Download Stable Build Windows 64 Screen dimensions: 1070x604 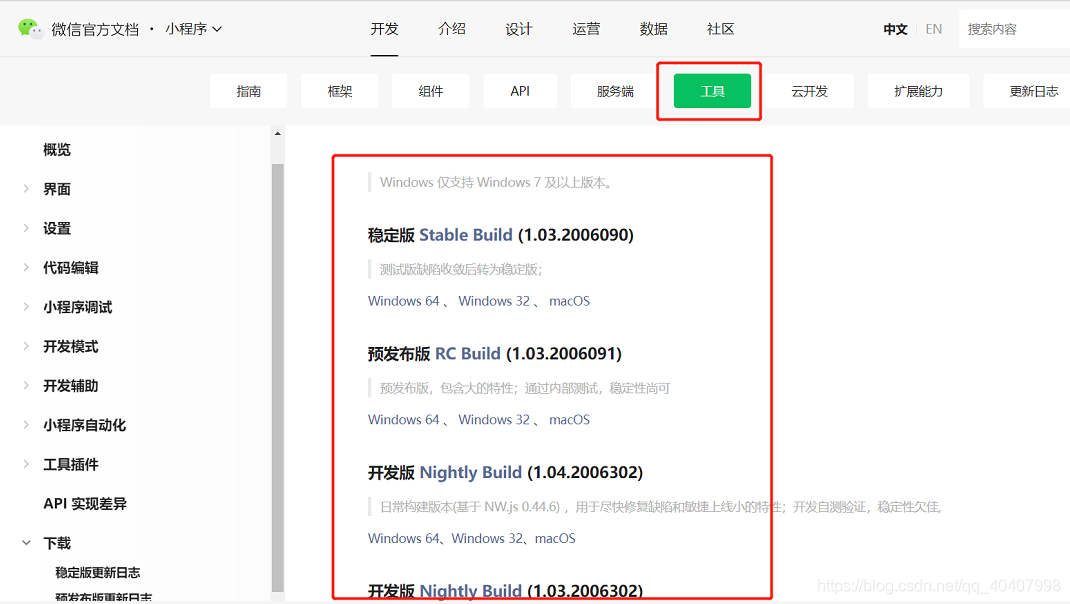pos(403,301)
